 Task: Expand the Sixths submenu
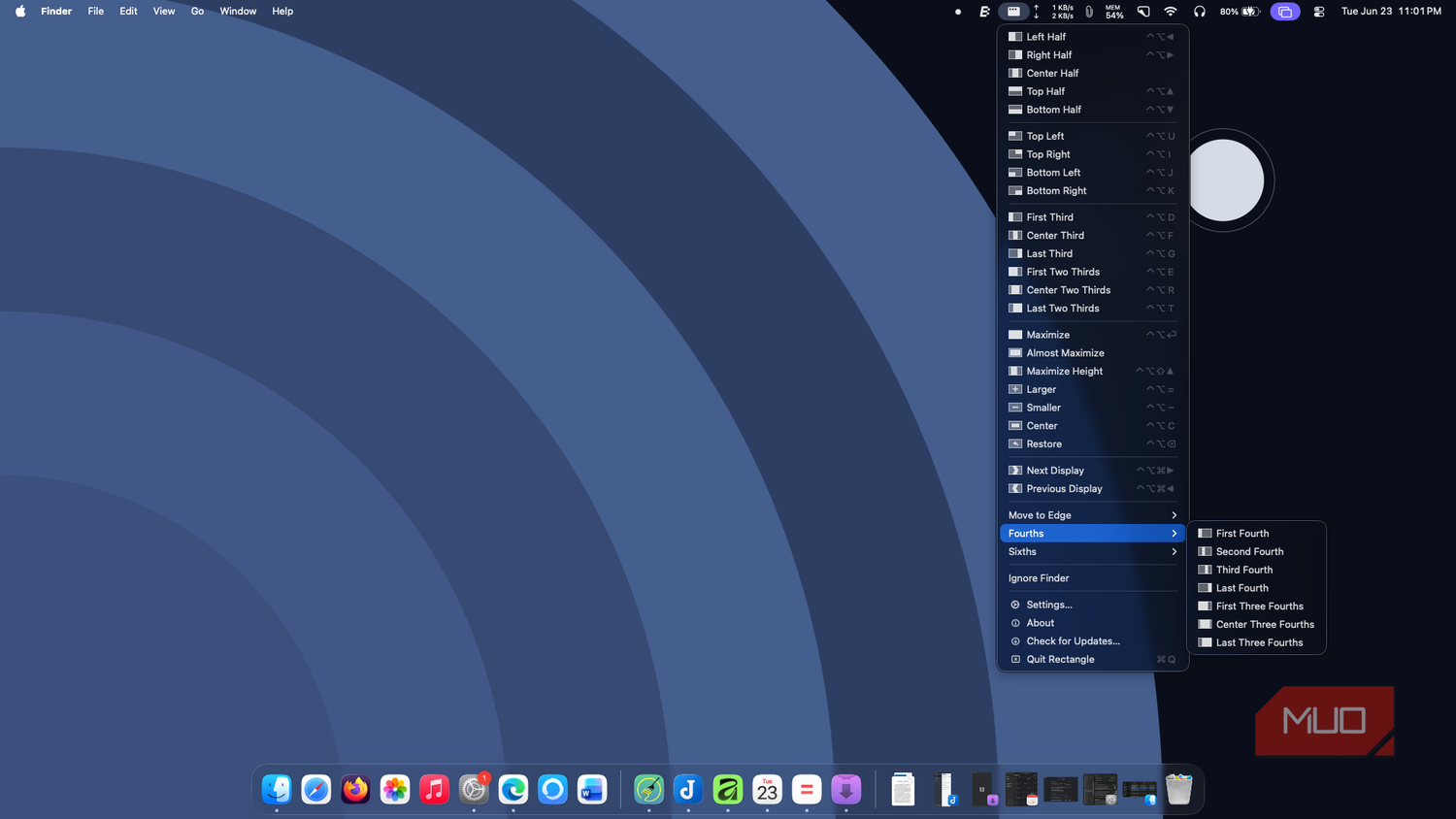point(1093,552)
